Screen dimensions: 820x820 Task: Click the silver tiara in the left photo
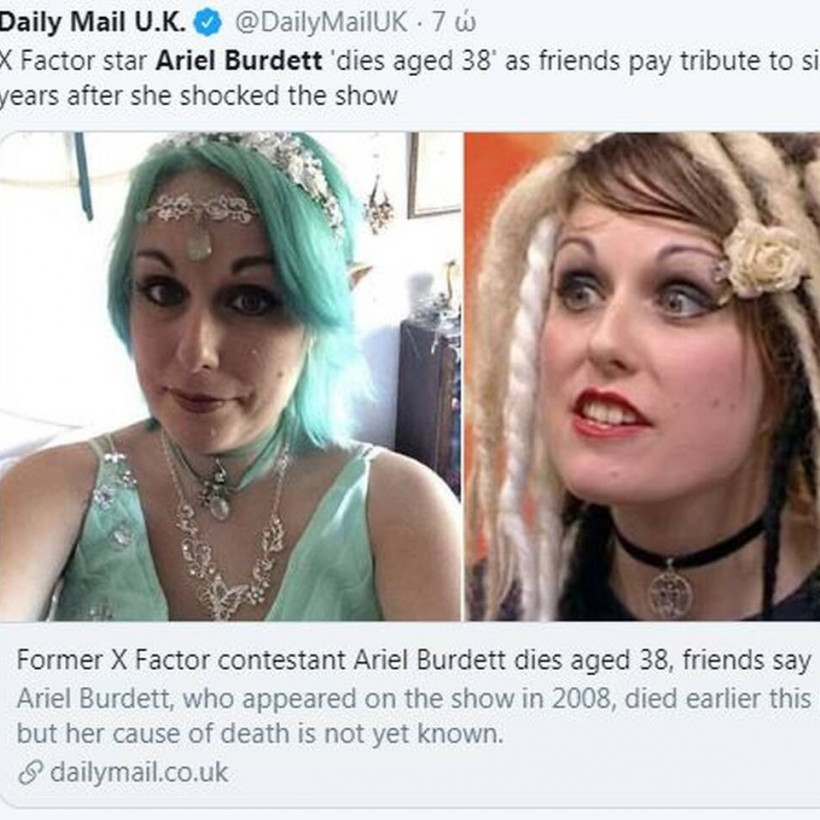pos(199,211)
